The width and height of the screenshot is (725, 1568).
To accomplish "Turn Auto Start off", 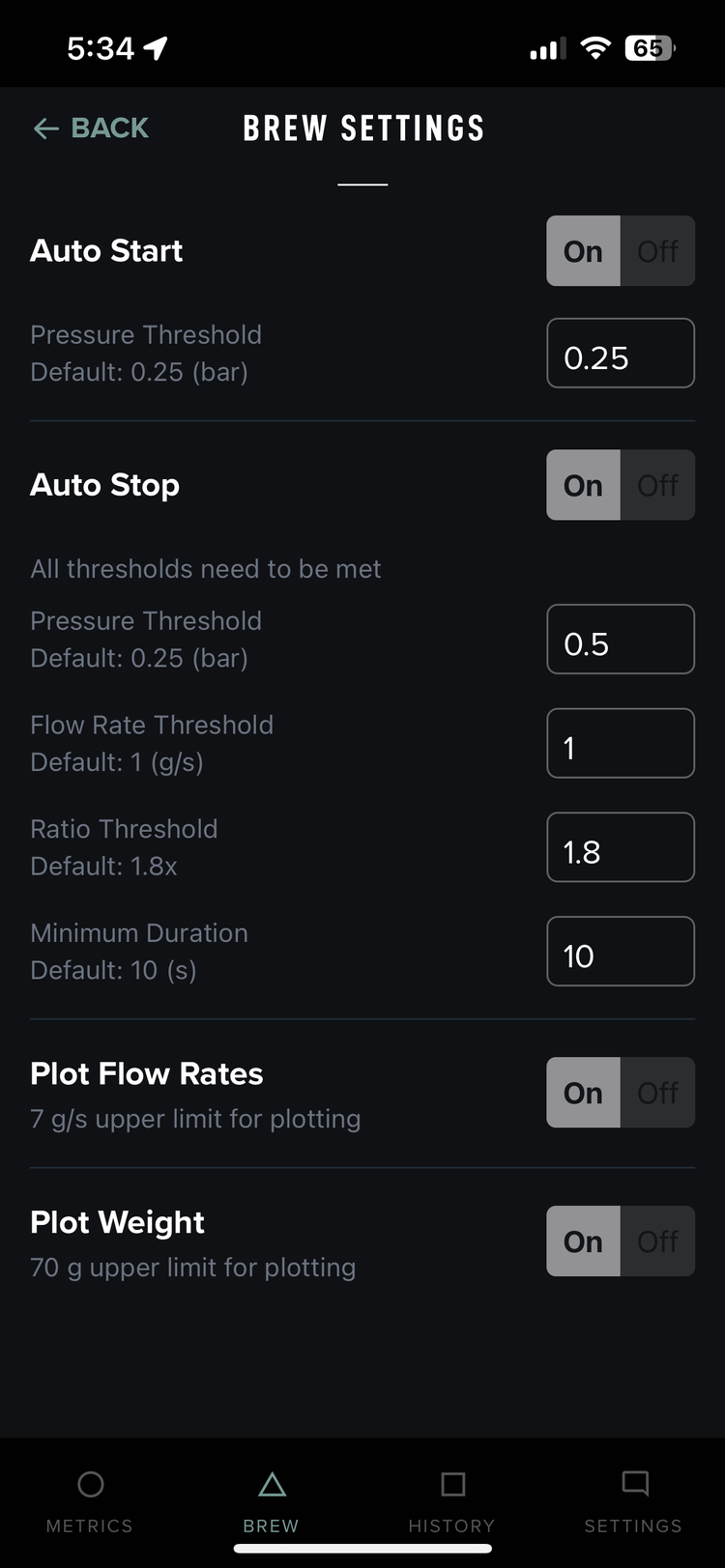I will [657, 251].
